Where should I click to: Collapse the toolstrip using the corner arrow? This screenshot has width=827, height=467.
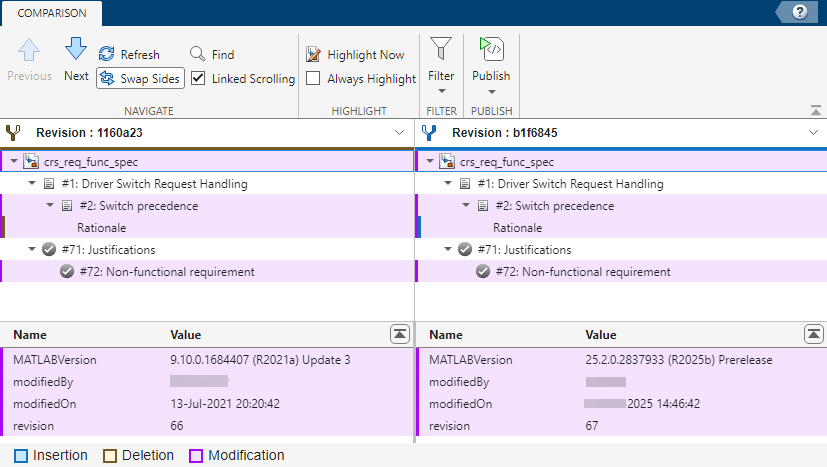click(x=816, y=110)
